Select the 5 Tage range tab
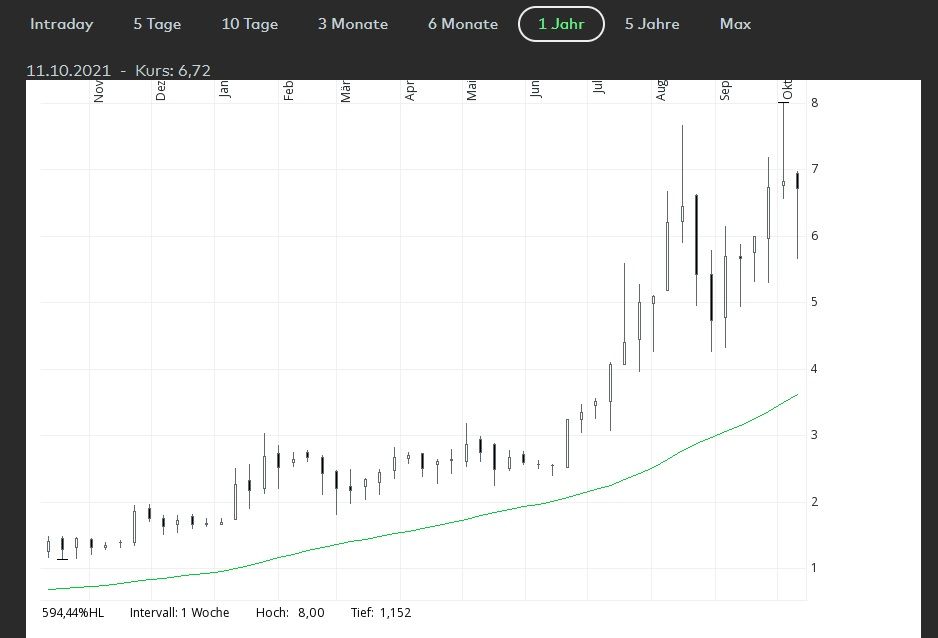This screenshot has width=938, height=638. (x=158, y=24)
